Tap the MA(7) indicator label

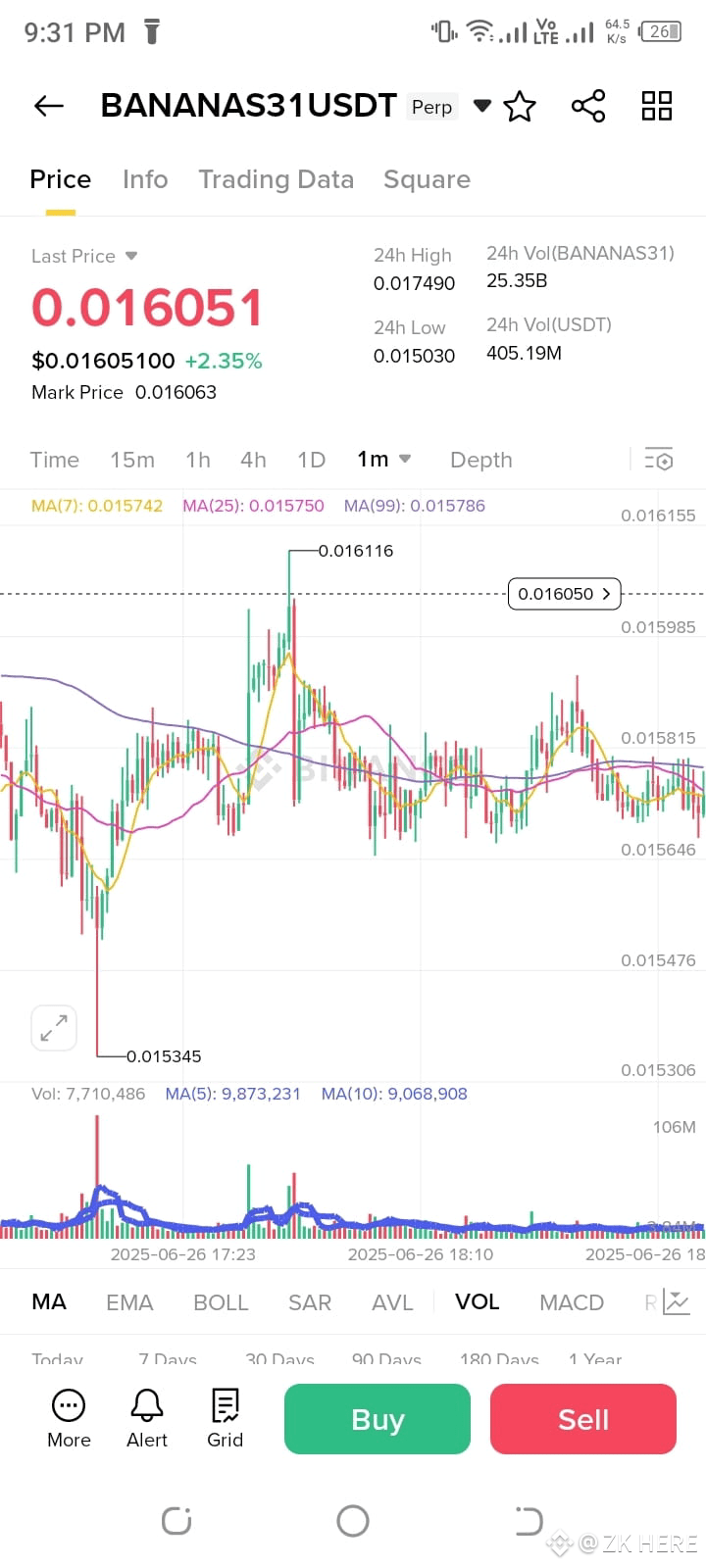(97, 506)
